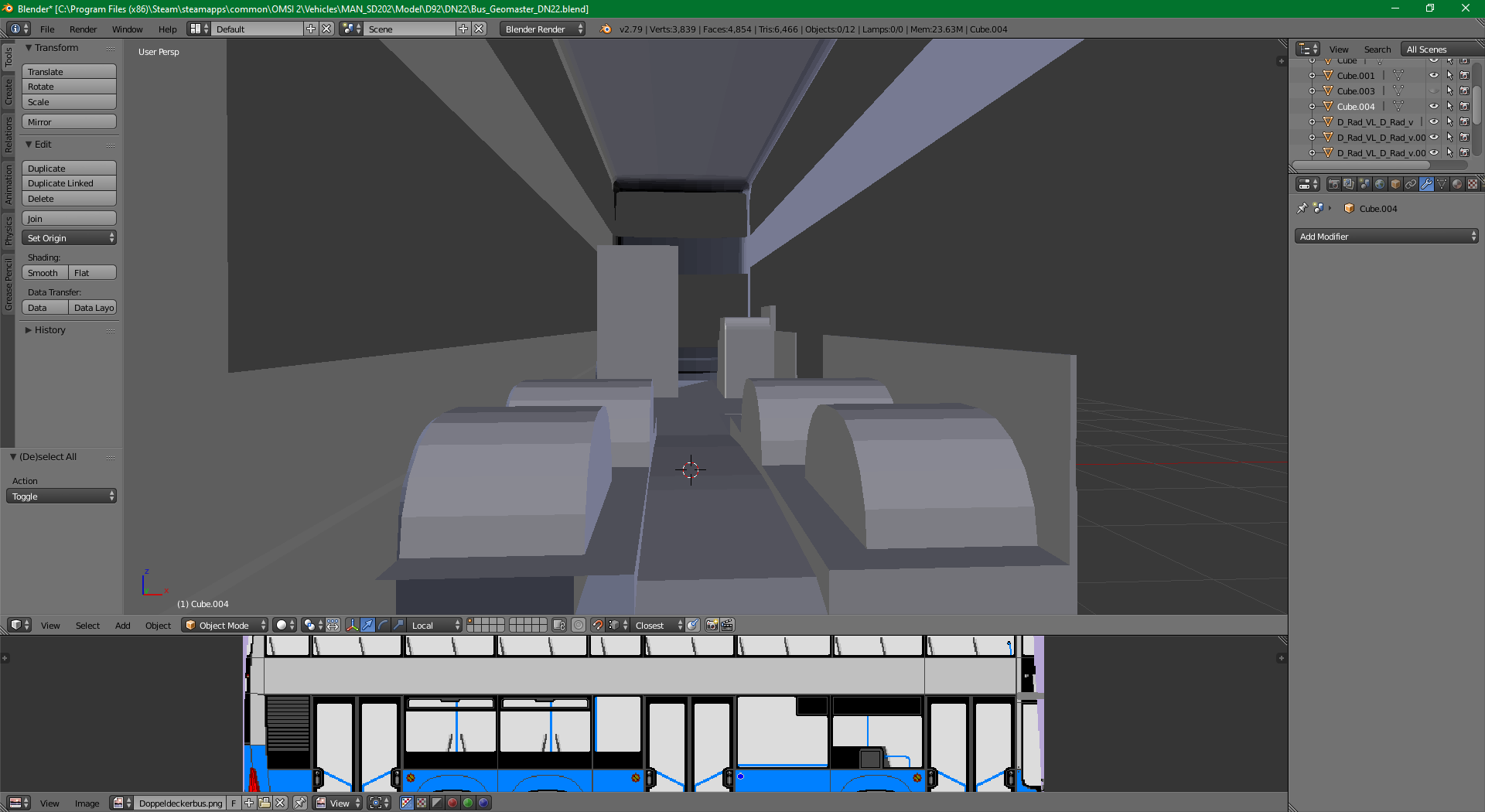The height and width of the screenshot is (812, 1485).
Task: Open the Material properties sphere tab
Action: [1457, 184]
